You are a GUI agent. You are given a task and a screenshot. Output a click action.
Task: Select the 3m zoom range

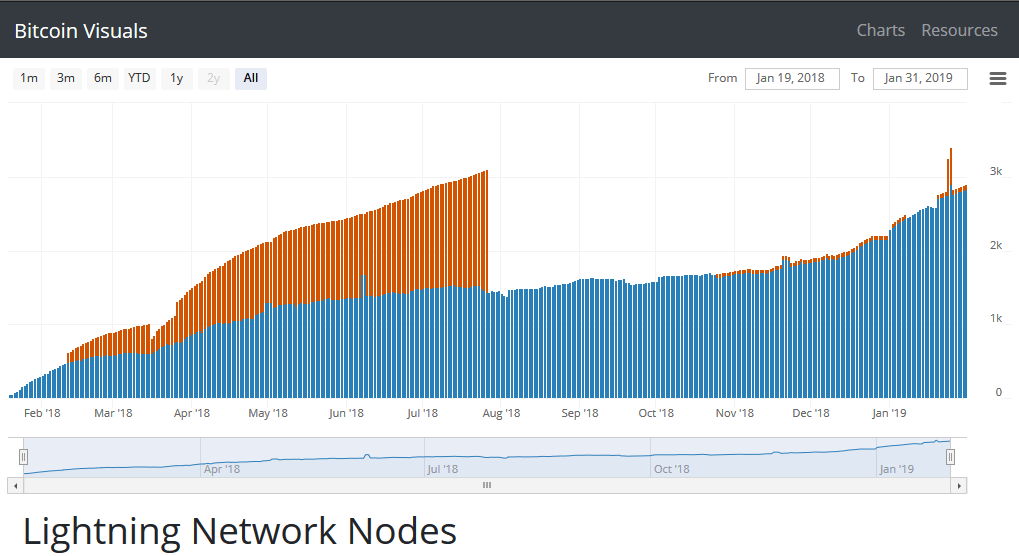66,78
